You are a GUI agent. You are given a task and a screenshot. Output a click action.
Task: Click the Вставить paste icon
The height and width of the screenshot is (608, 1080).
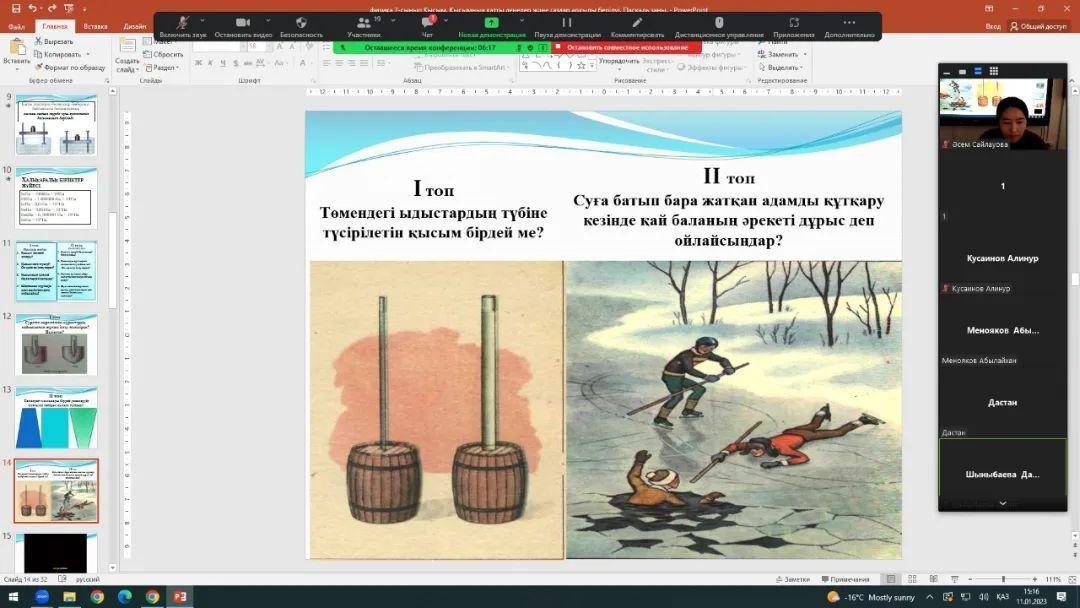click(x=16, y=48)
